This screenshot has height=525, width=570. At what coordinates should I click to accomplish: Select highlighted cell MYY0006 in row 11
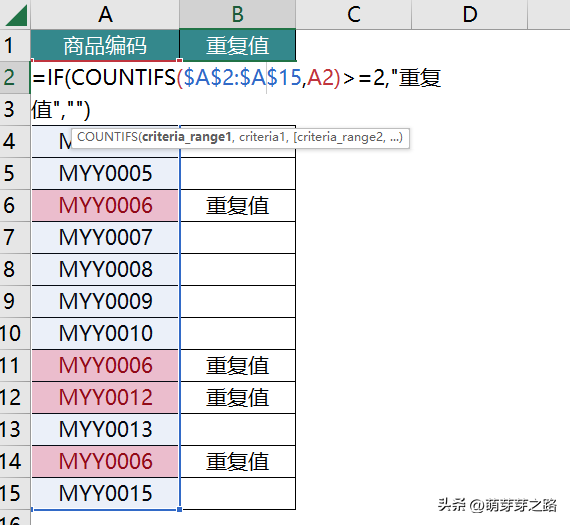105,365
